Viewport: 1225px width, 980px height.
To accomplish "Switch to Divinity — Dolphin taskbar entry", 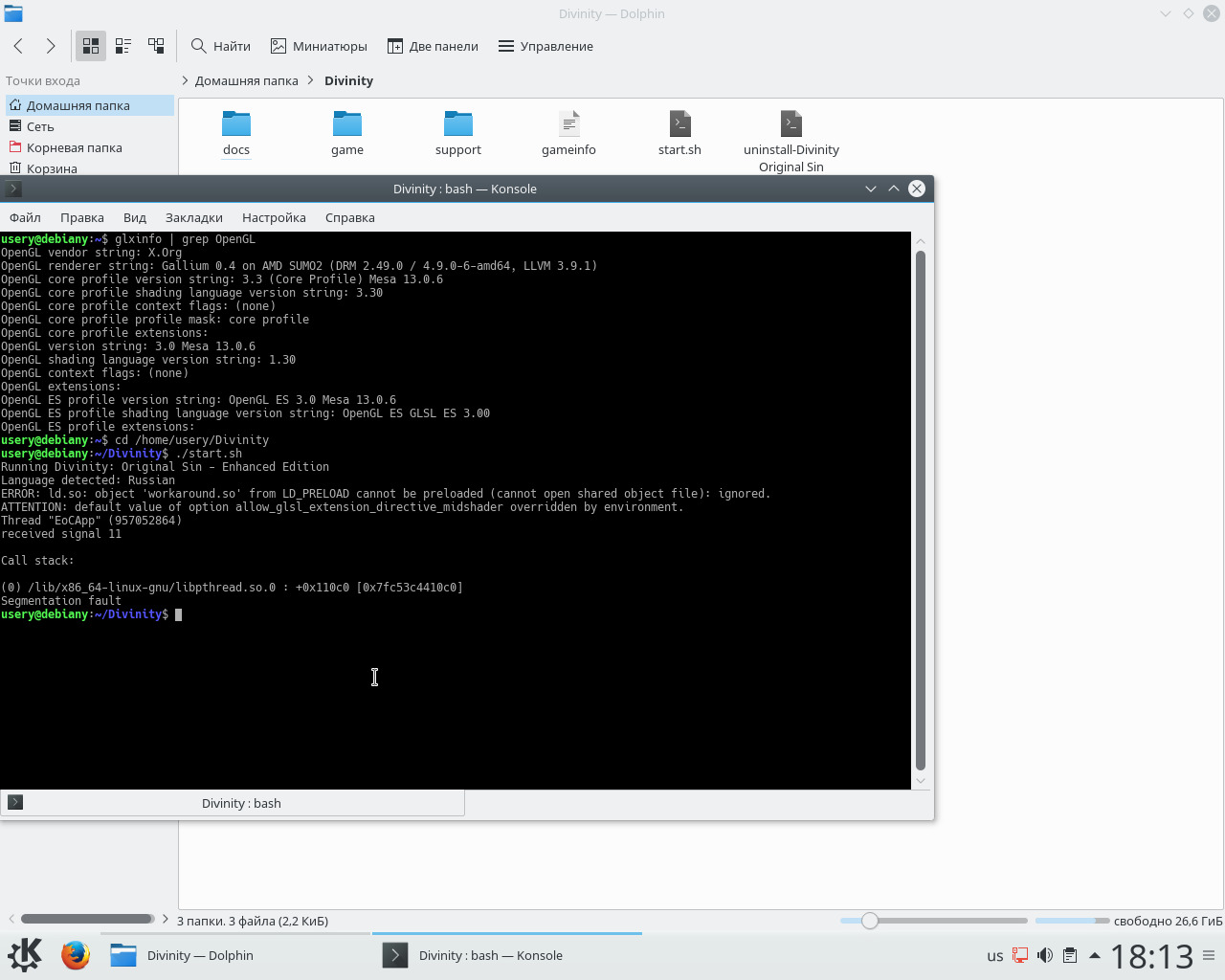I will coord(234,955).
